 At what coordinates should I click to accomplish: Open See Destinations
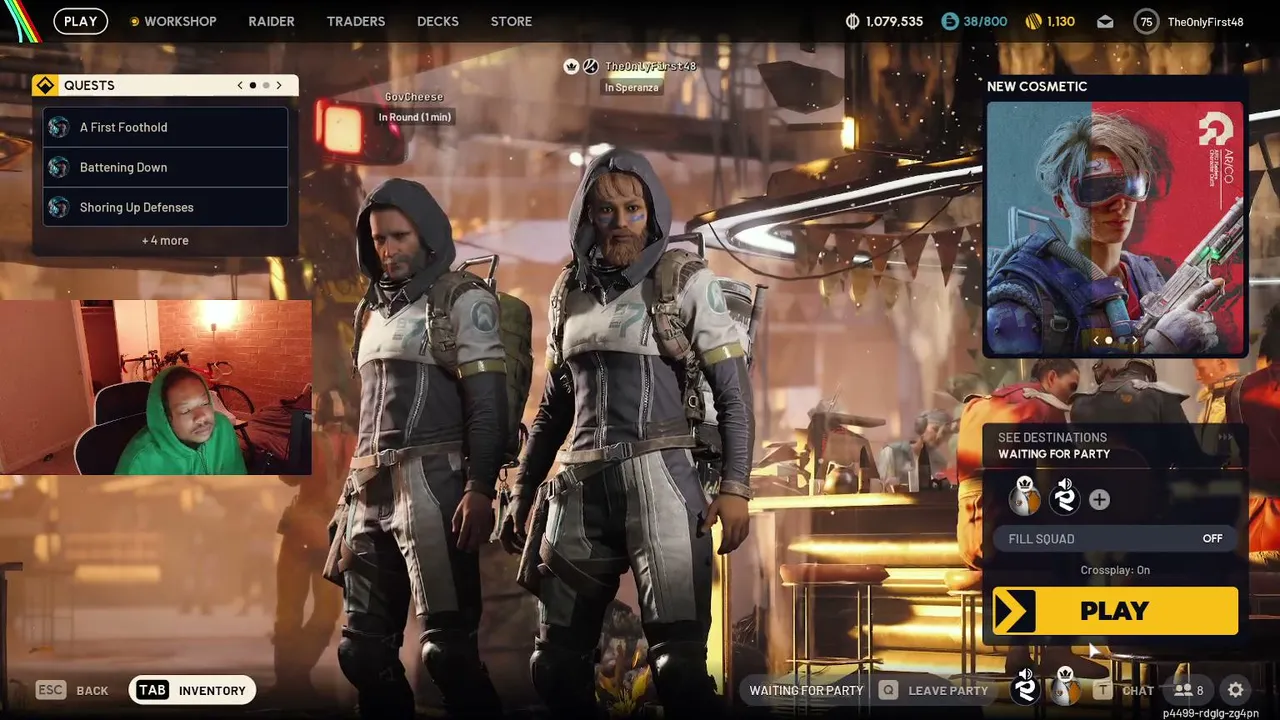click(x=1052, y=437)
